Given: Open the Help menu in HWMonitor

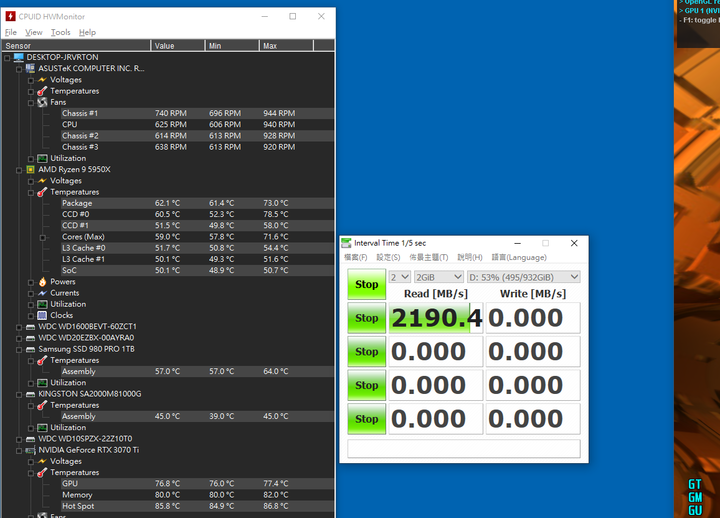Looking at the screenshot, I should tap(87, 32).
